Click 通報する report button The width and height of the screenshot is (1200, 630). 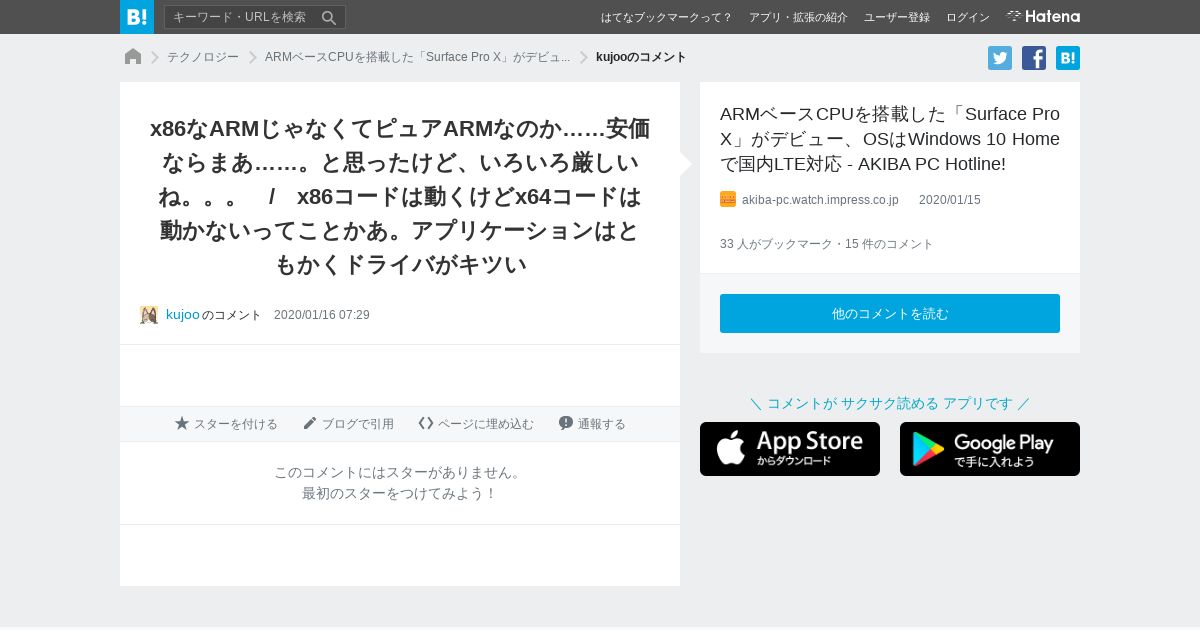tap(592, 424)
